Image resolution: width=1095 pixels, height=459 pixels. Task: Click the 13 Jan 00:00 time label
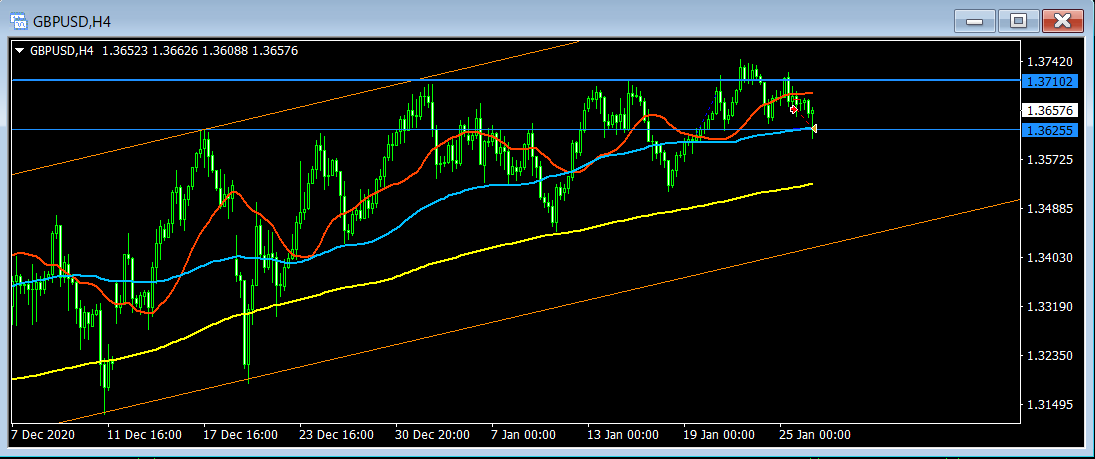(x=624, y=435)
